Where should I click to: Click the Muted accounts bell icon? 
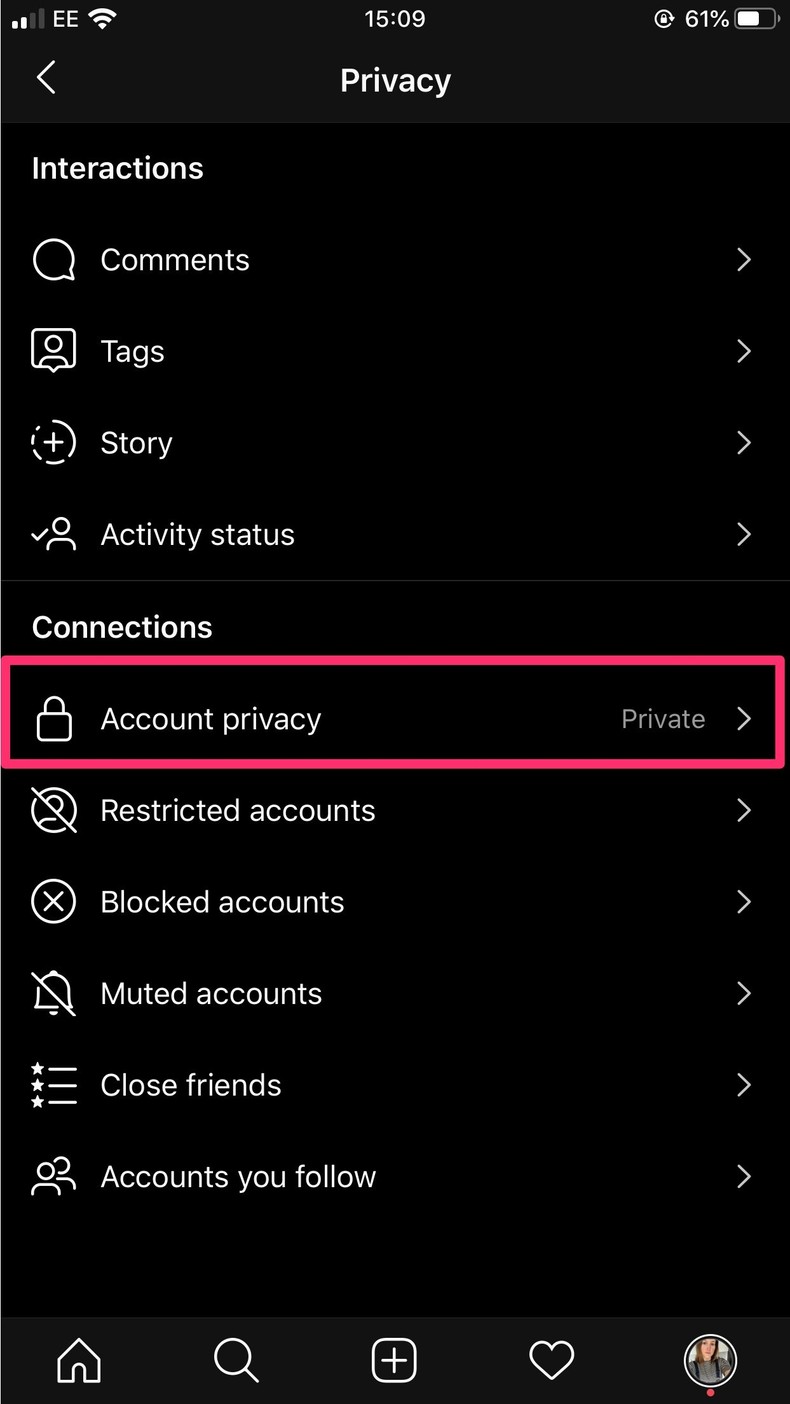tap(54, 993)
